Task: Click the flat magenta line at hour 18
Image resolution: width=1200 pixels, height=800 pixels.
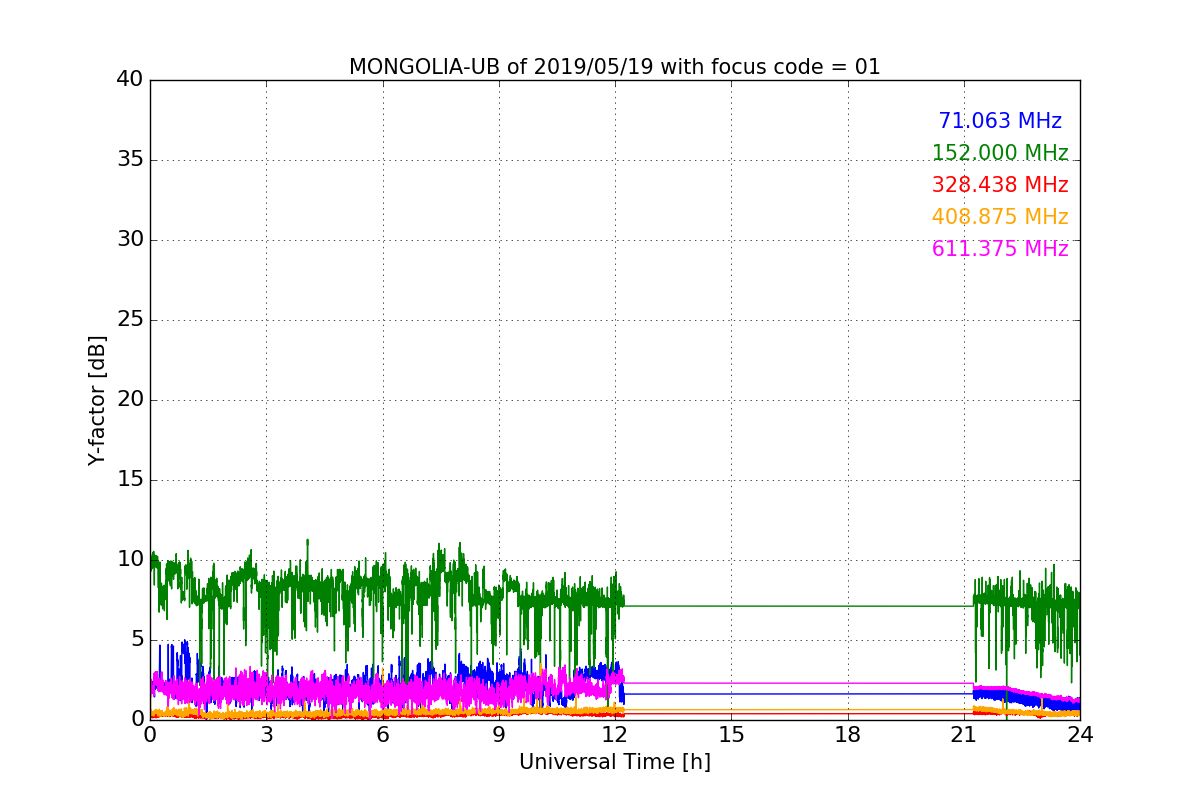Action: click(x=848, y=683)
